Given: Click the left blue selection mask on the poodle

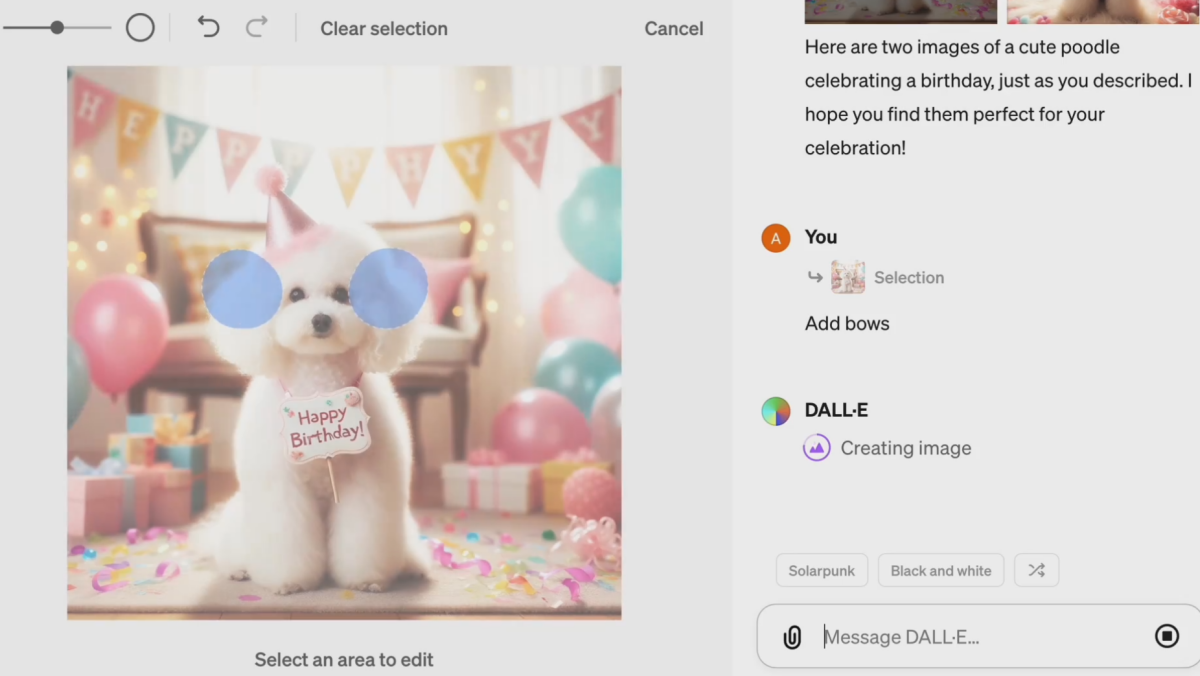Looking at the screenshot, I should tap(242, 288).
